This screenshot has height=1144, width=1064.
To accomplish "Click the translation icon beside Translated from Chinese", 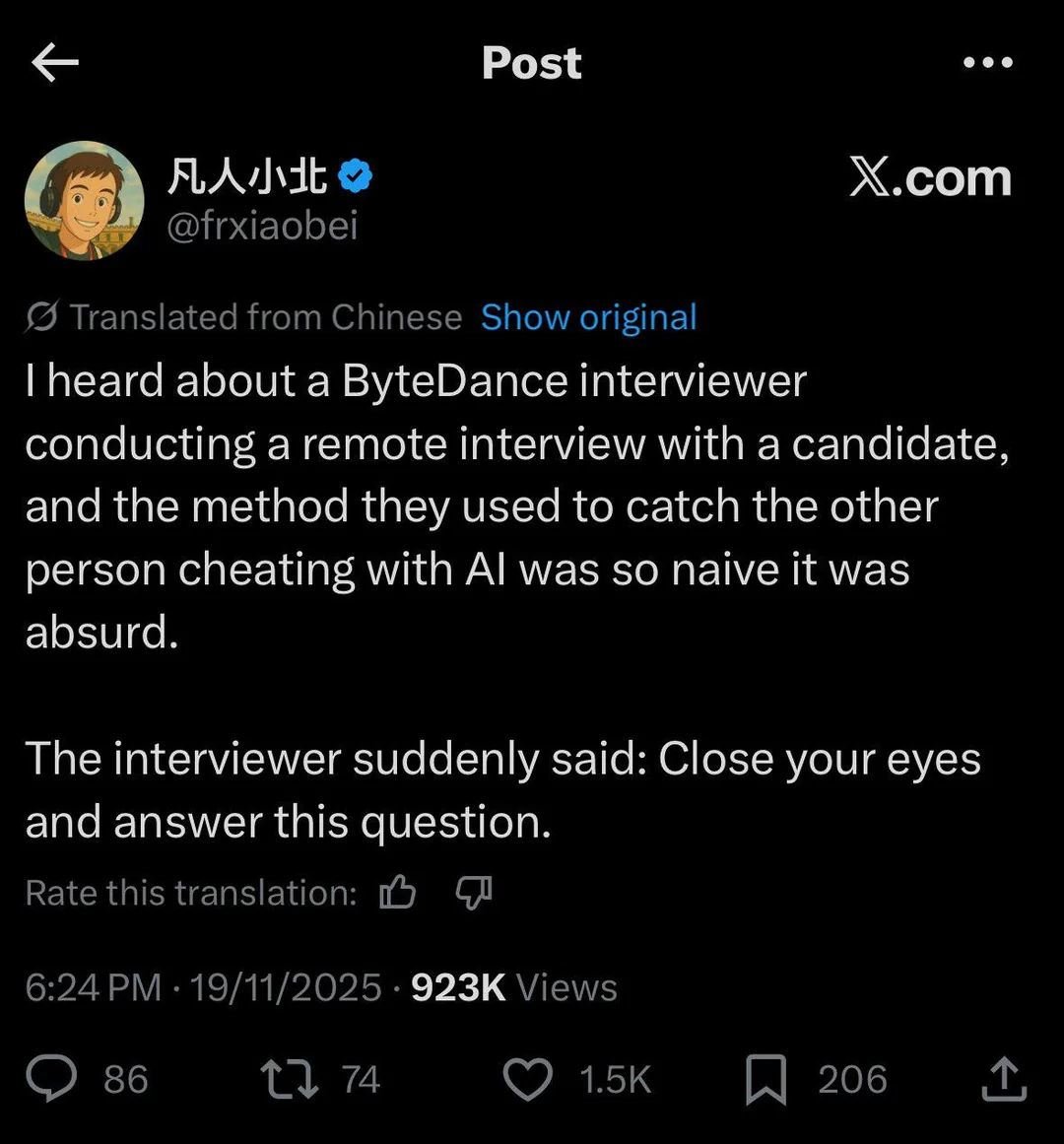I will pyautogui.click(x=42, y=317).
